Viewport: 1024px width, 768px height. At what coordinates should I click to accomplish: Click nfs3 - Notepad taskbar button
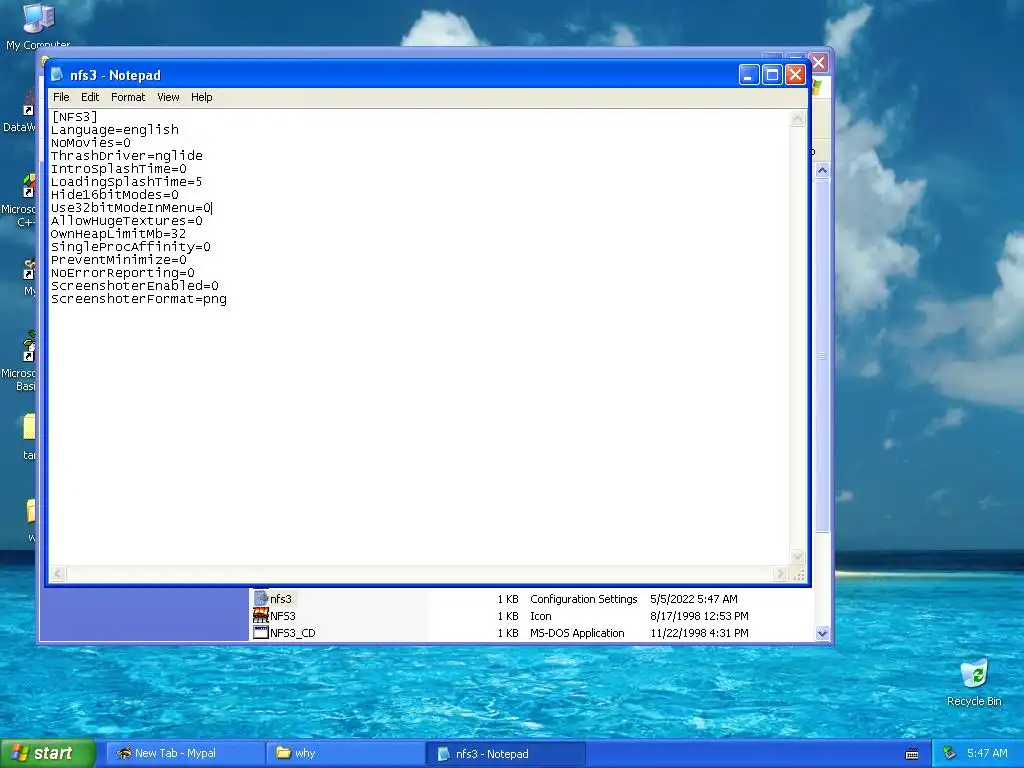coord(506,753)
